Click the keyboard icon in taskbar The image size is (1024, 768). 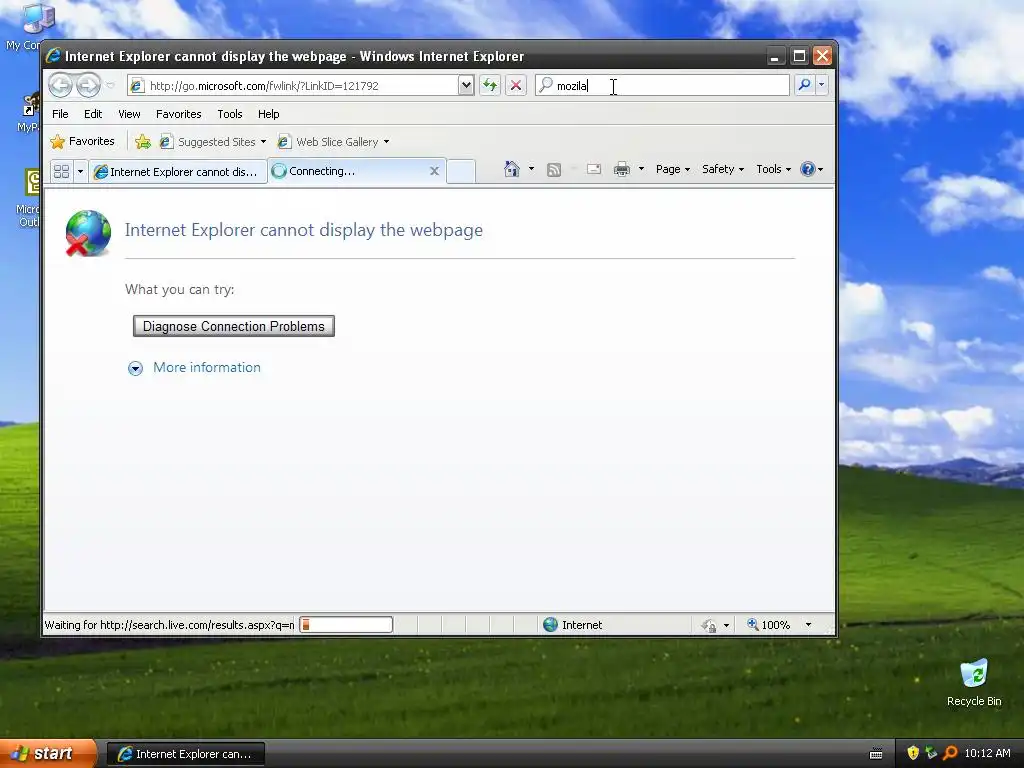[x=876, y=754]
